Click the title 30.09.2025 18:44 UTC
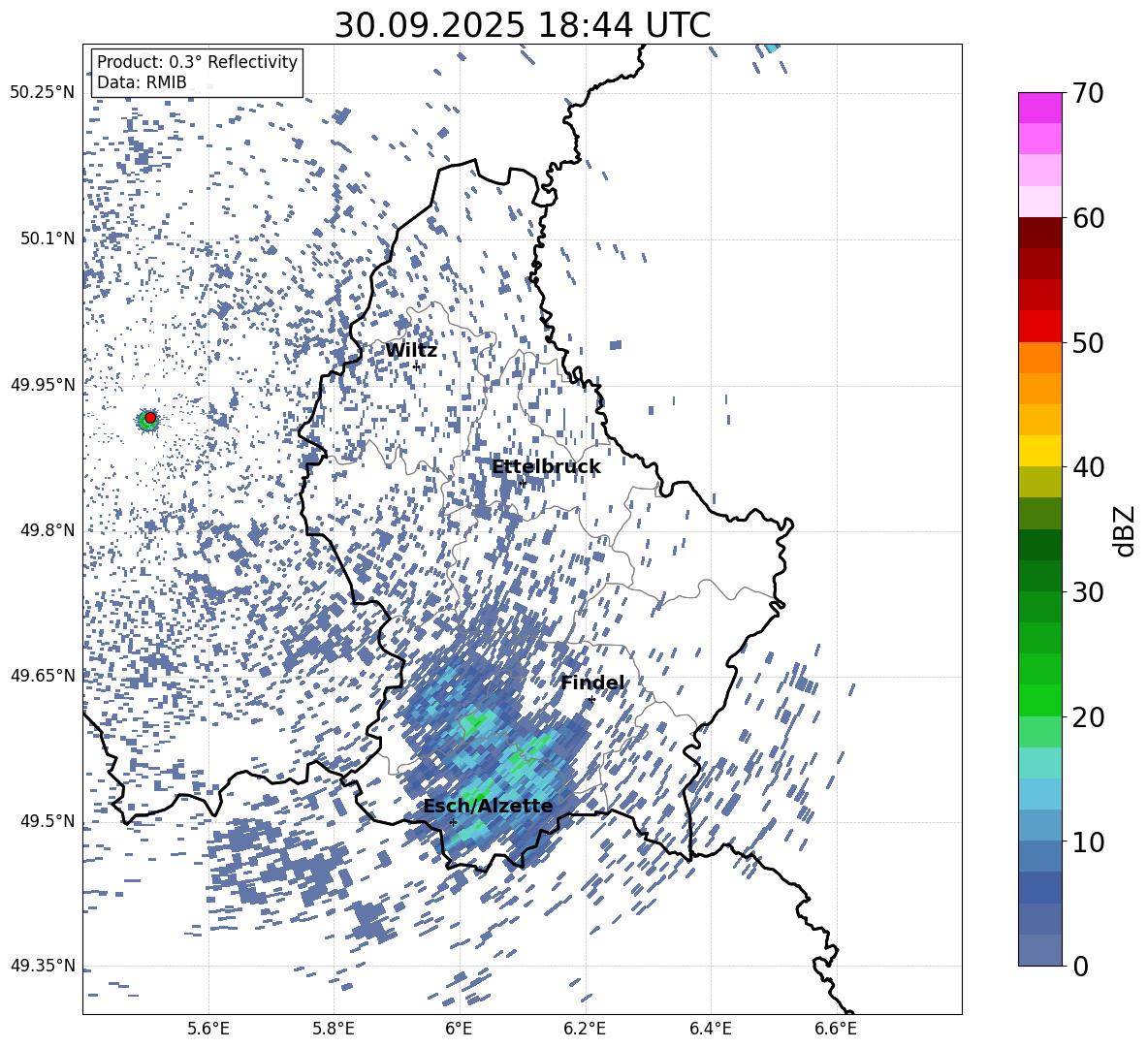The image size is (1148, 1048). [x=522, y=25]
